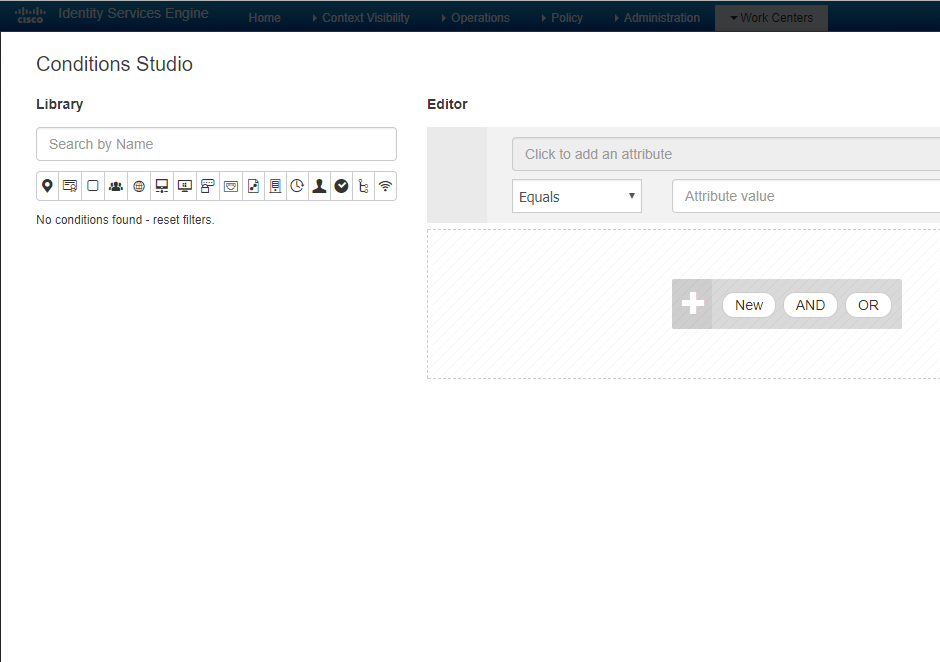Filter by single user silhouette icon

(x=319, y=186)
